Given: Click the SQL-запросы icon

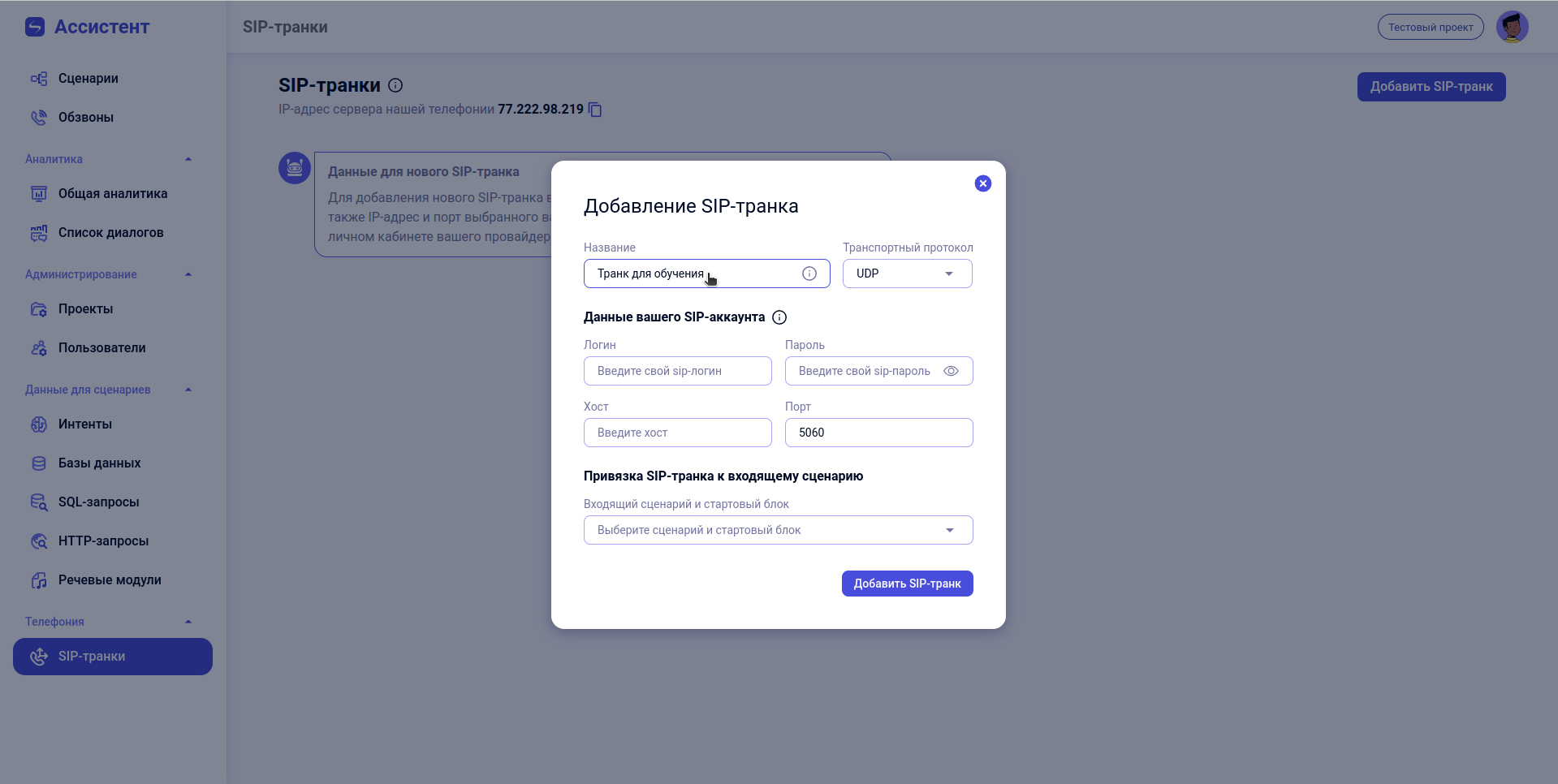Looking at the screenshot, I should (x=39, y=502).
